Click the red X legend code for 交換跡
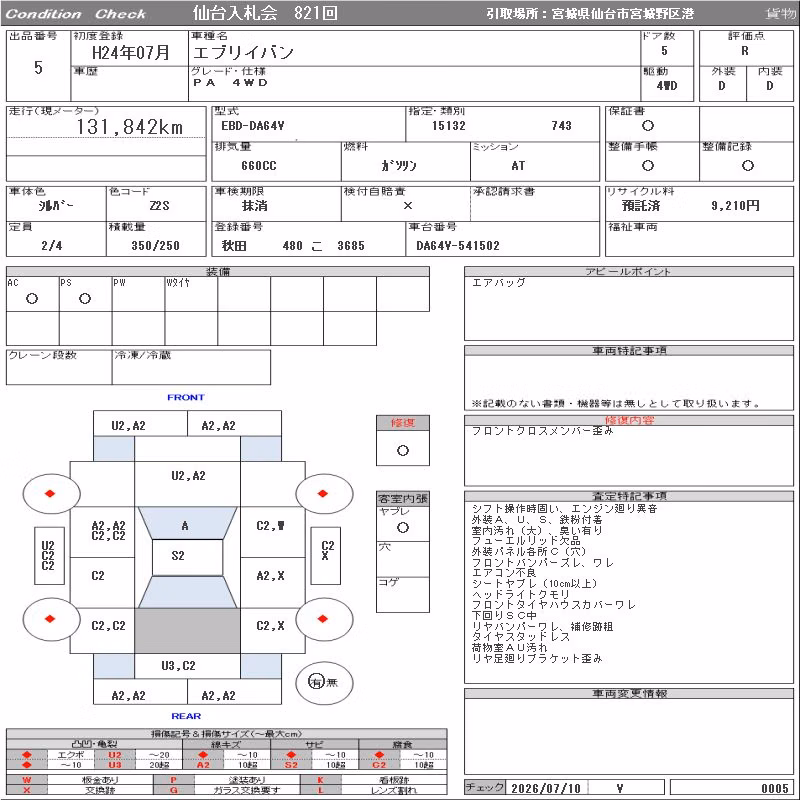 27,790
